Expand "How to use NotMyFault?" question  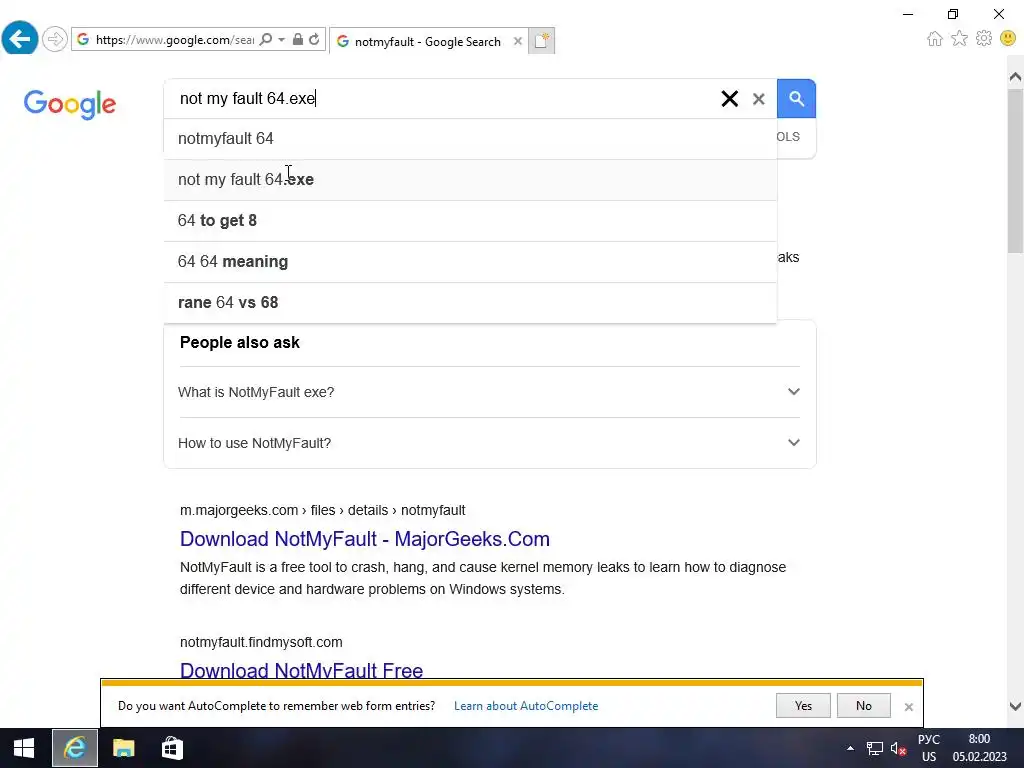[x=489, y=443]
